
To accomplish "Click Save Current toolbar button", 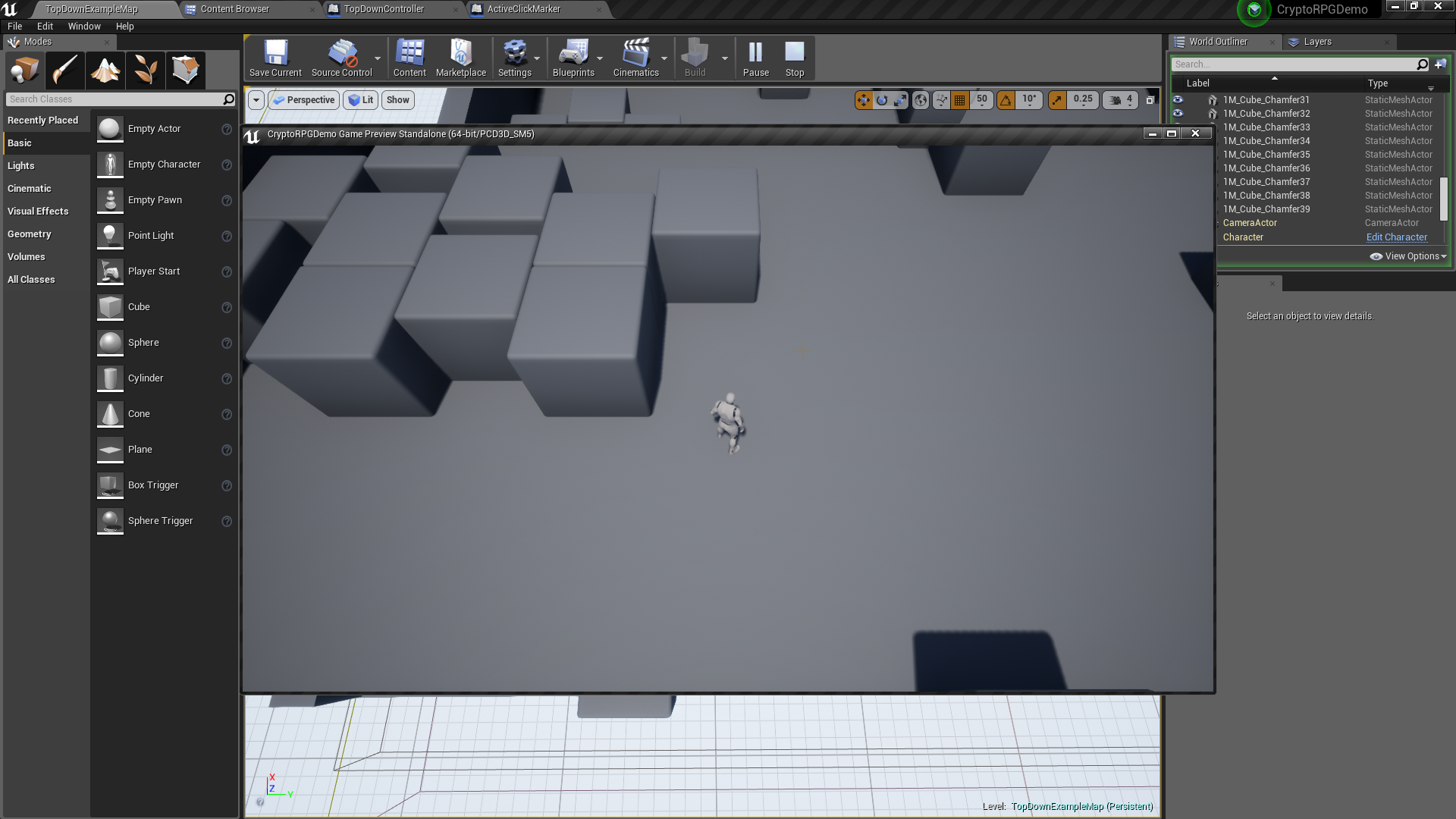I will pos(275,58).
